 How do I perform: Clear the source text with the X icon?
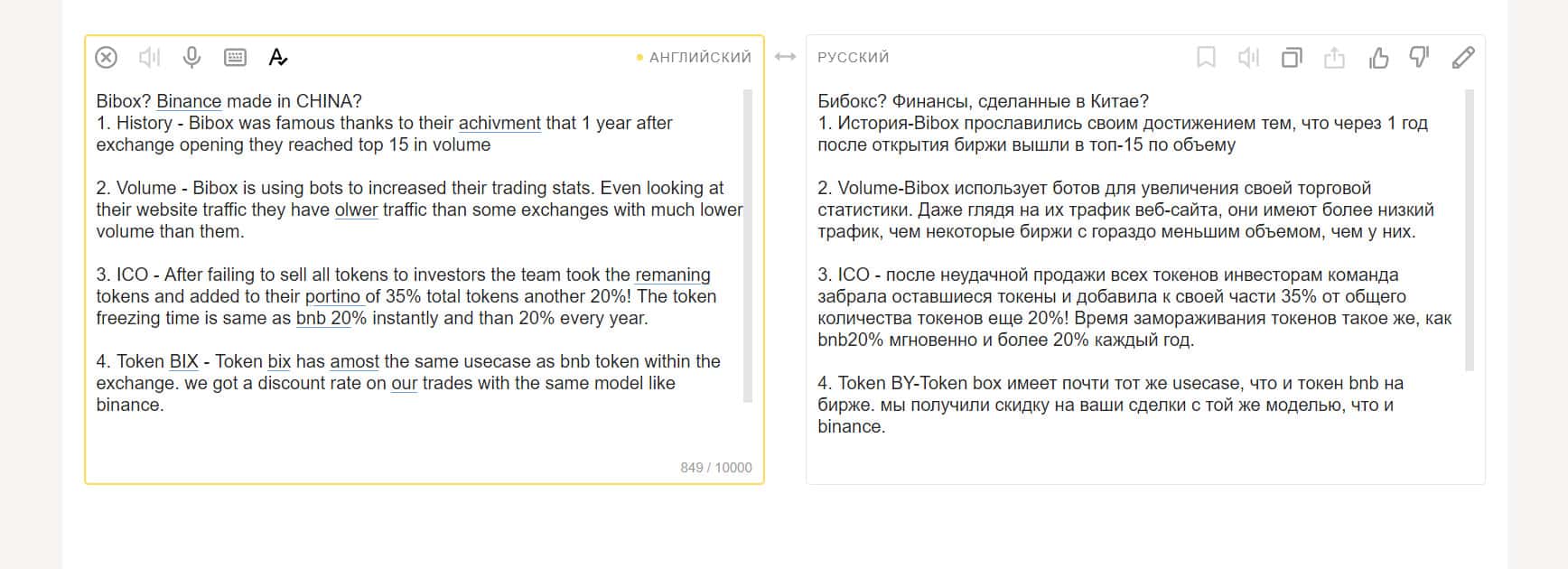107,58
